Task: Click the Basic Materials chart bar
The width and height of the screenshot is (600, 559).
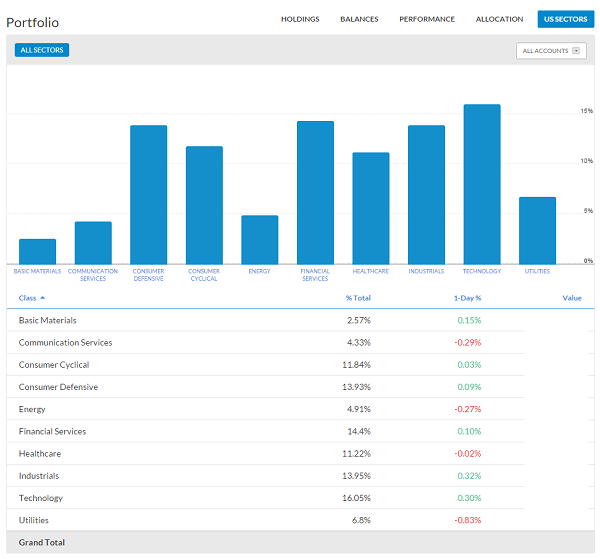Action: coord(37,251)
